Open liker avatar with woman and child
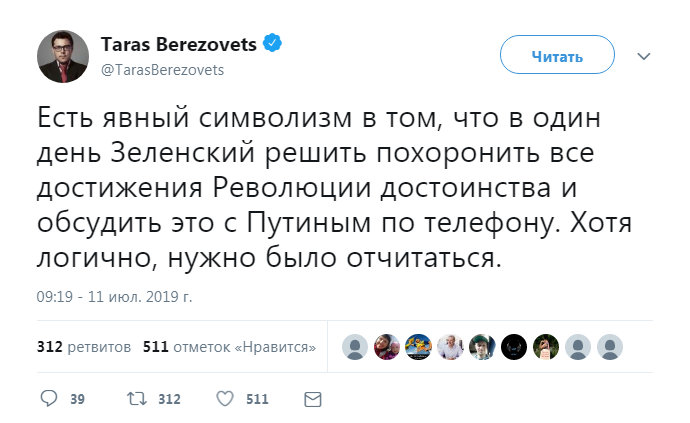 (x=386, y=347)
